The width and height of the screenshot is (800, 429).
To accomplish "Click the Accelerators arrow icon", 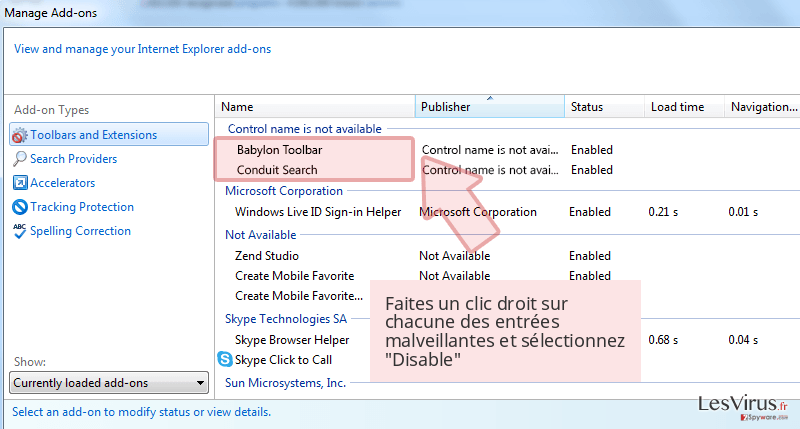I will [x=20, y=183].
